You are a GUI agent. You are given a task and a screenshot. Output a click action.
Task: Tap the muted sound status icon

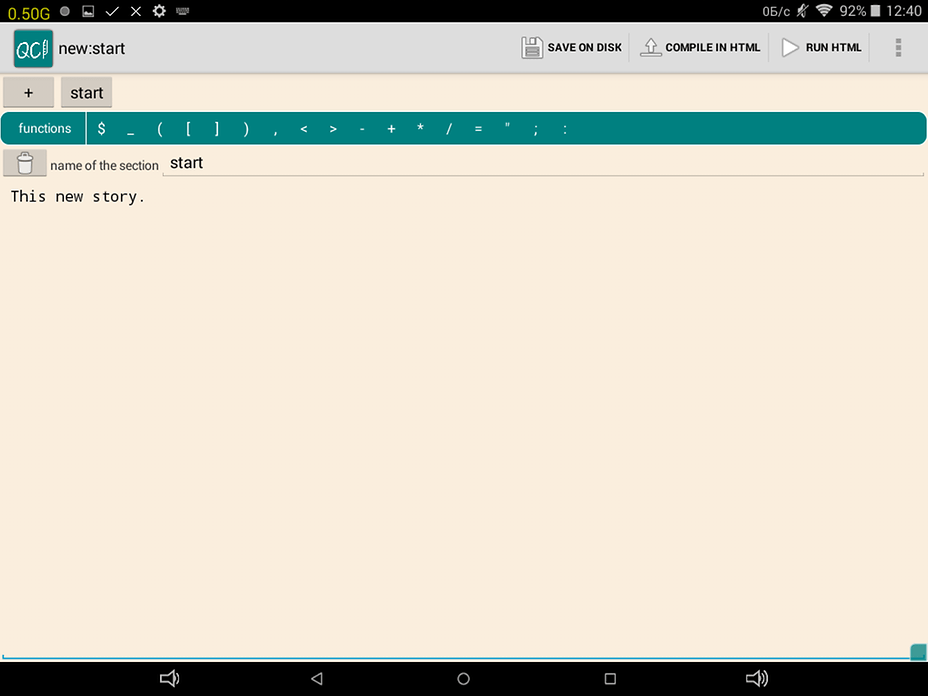coord(802,11)
